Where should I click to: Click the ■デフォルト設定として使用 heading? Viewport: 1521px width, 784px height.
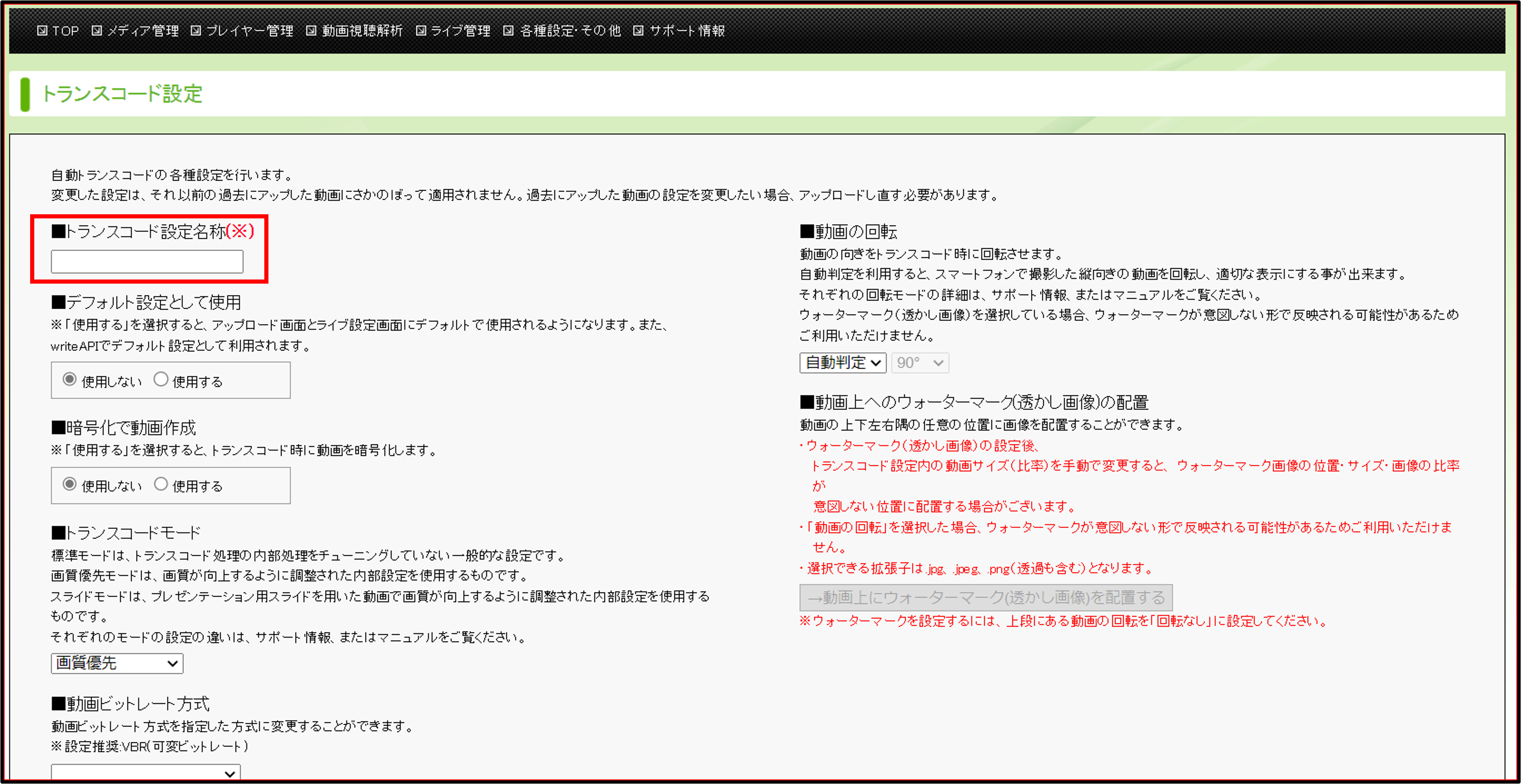point(146,302)
